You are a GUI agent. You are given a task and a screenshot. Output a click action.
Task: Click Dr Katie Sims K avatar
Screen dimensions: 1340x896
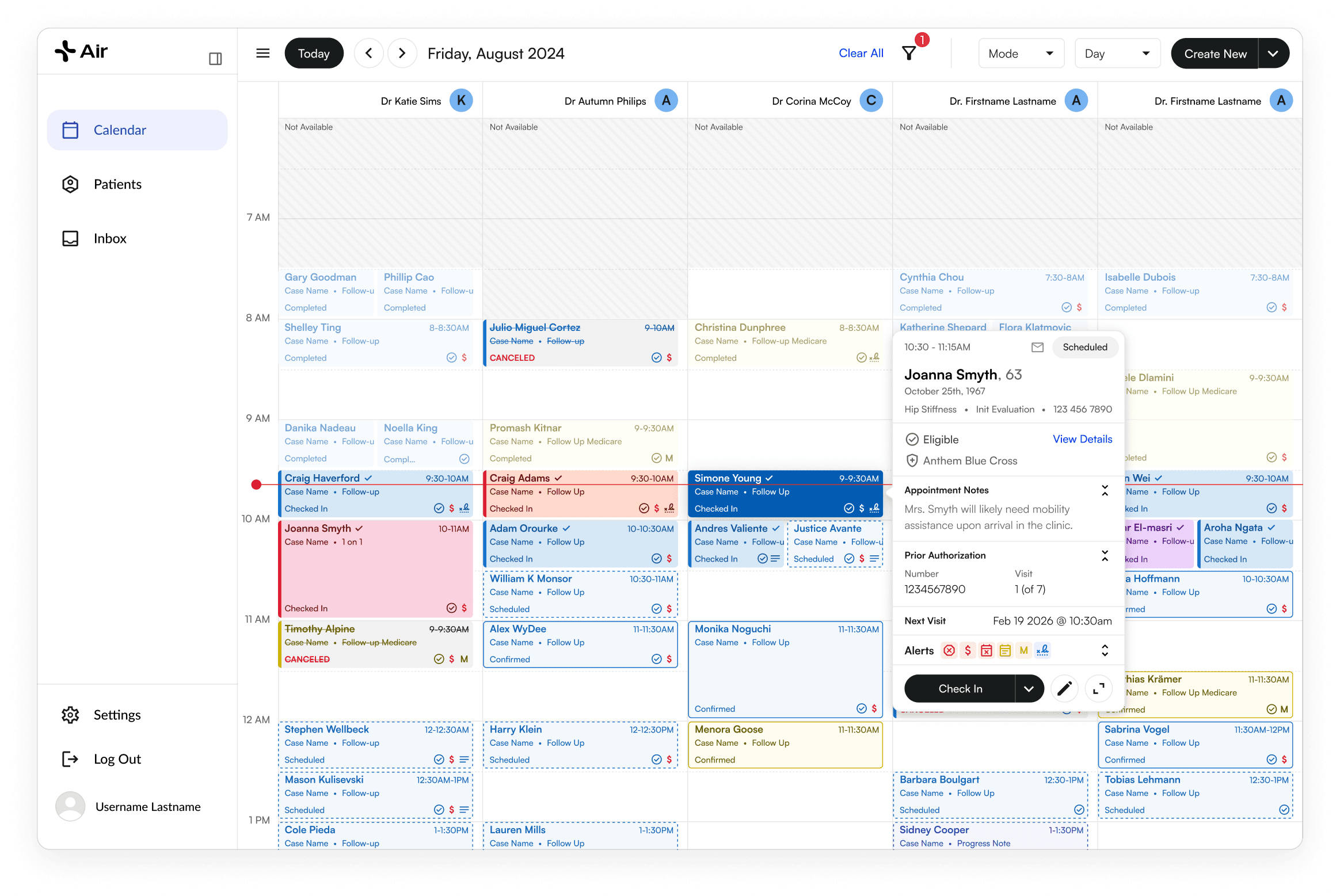461,101
